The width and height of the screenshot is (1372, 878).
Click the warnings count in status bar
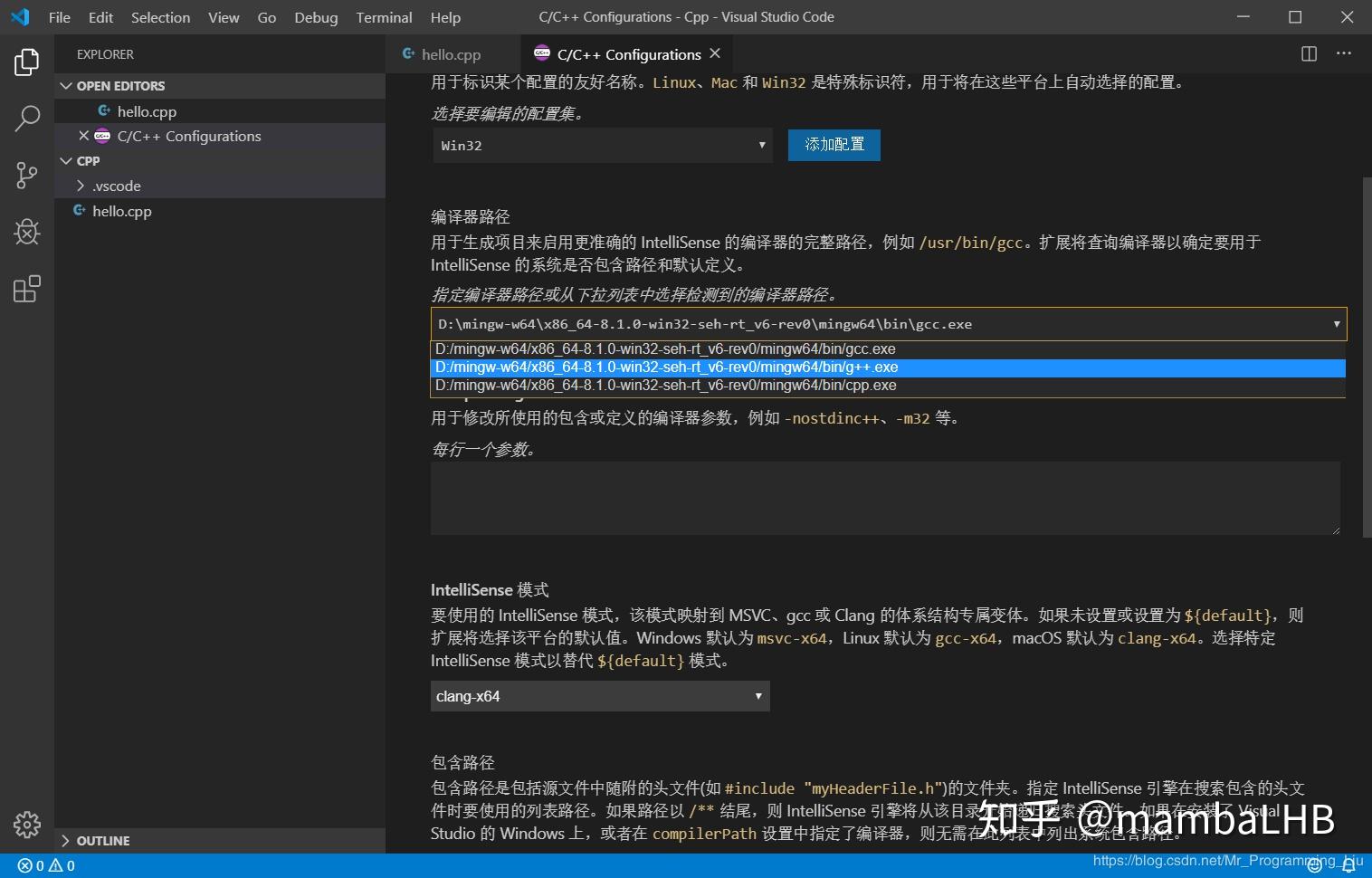point(62,866)
